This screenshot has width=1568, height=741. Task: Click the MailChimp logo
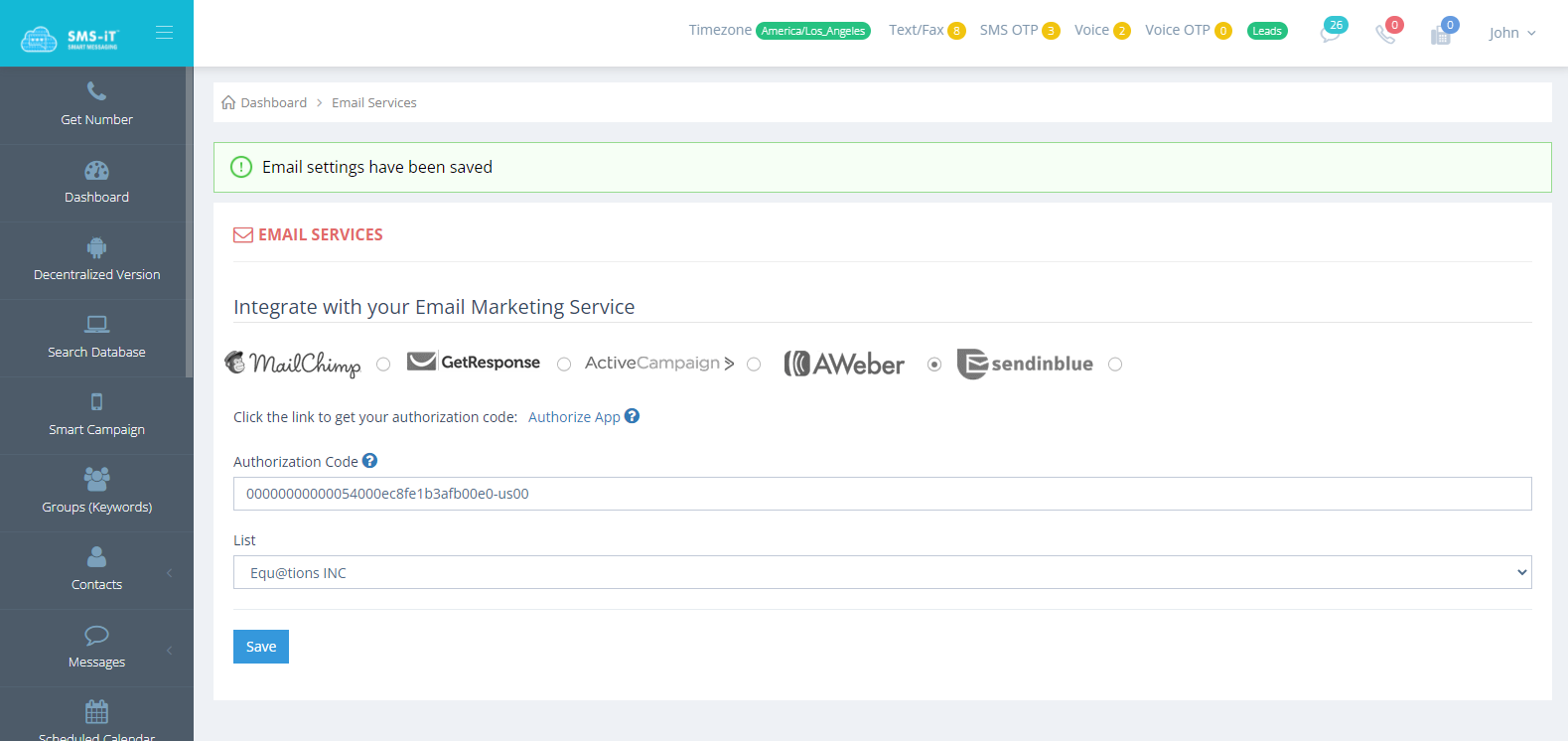pyautogui.click(x=293, y=364)
